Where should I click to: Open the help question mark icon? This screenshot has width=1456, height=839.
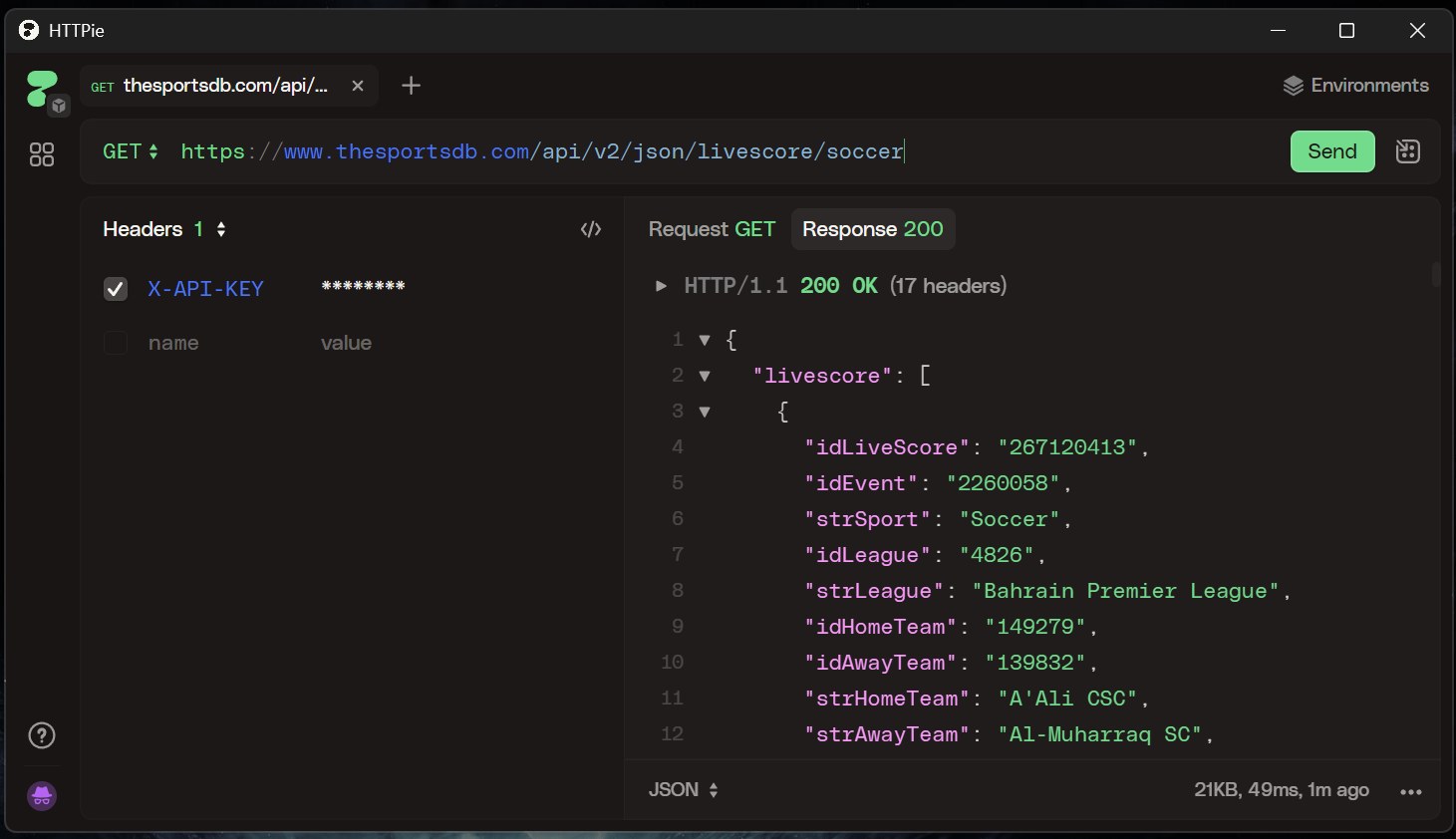(x=42, y=735)
